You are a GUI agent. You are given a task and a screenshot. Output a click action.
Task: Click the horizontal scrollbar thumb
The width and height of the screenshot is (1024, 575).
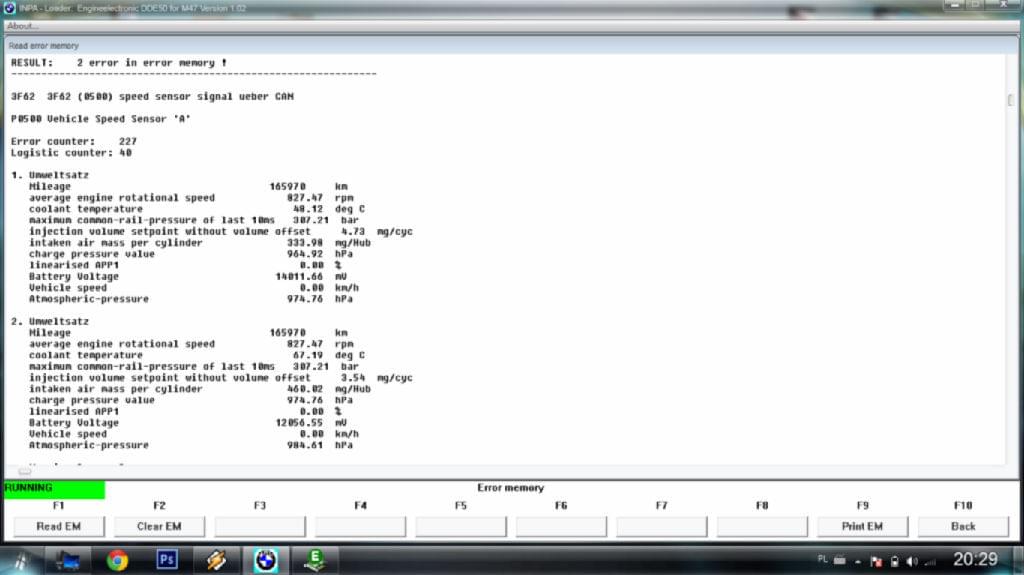coord(25,471)
